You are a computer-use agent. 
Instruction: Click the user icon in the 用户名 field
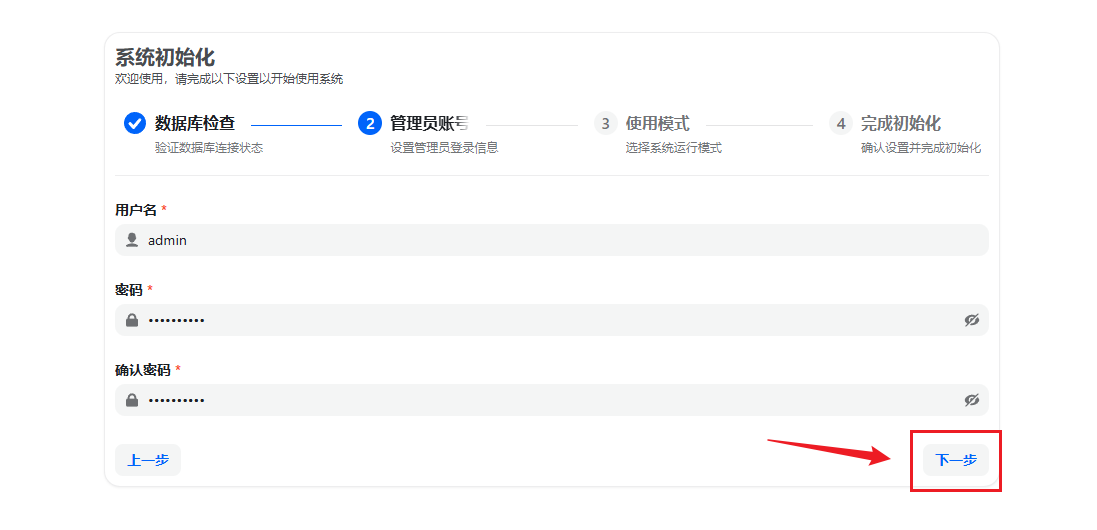[x=132, y=240]
